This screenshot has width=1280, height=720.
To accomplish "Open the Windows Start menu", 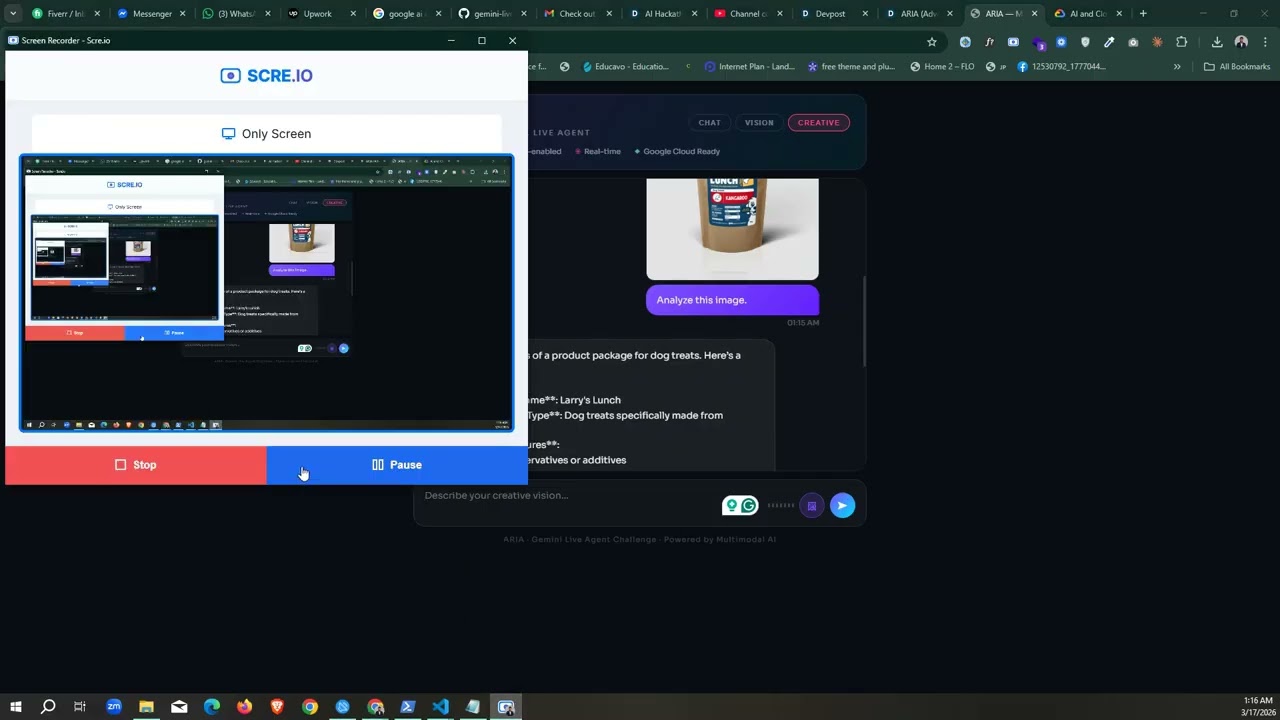I will 15,707.
